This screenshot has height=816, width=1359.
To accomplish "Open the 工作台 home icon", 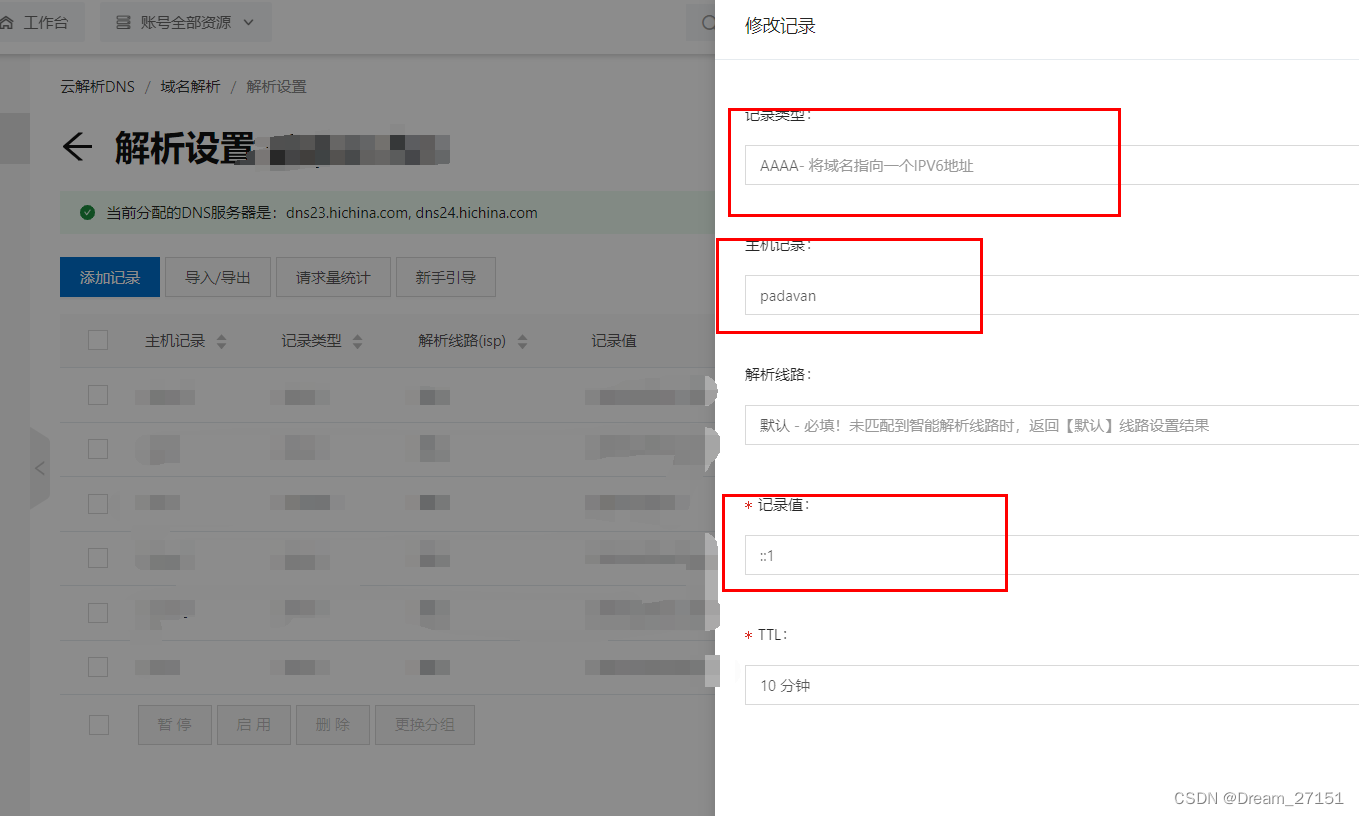I will (x=8, y=22).
